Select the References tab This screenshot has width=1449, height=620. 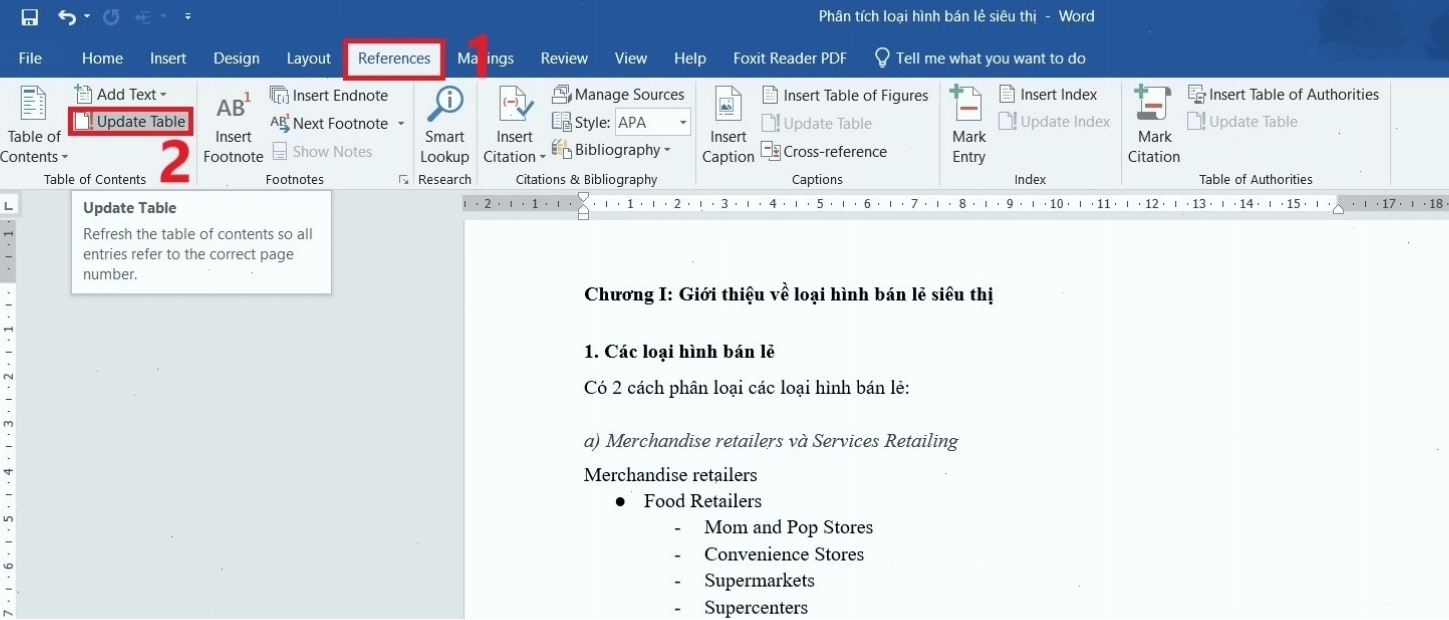point(394,58)
